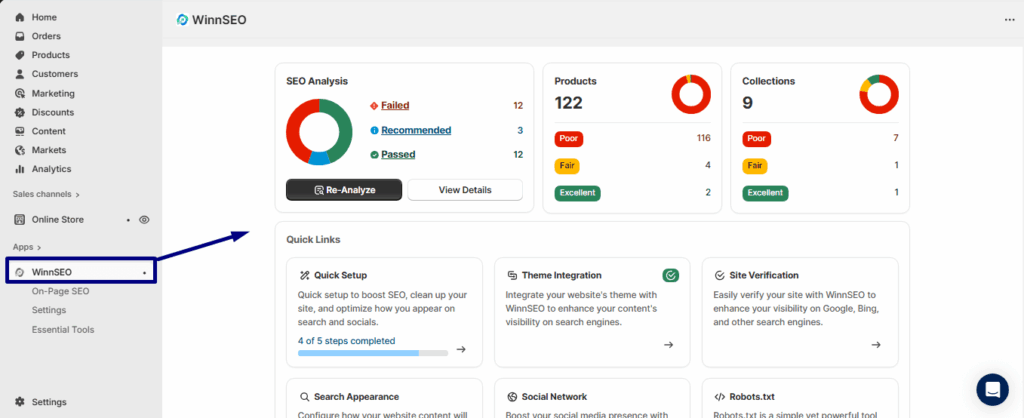Click the Markets globe icon
The width and height of the screenshot is (1024, 418).
20,150
